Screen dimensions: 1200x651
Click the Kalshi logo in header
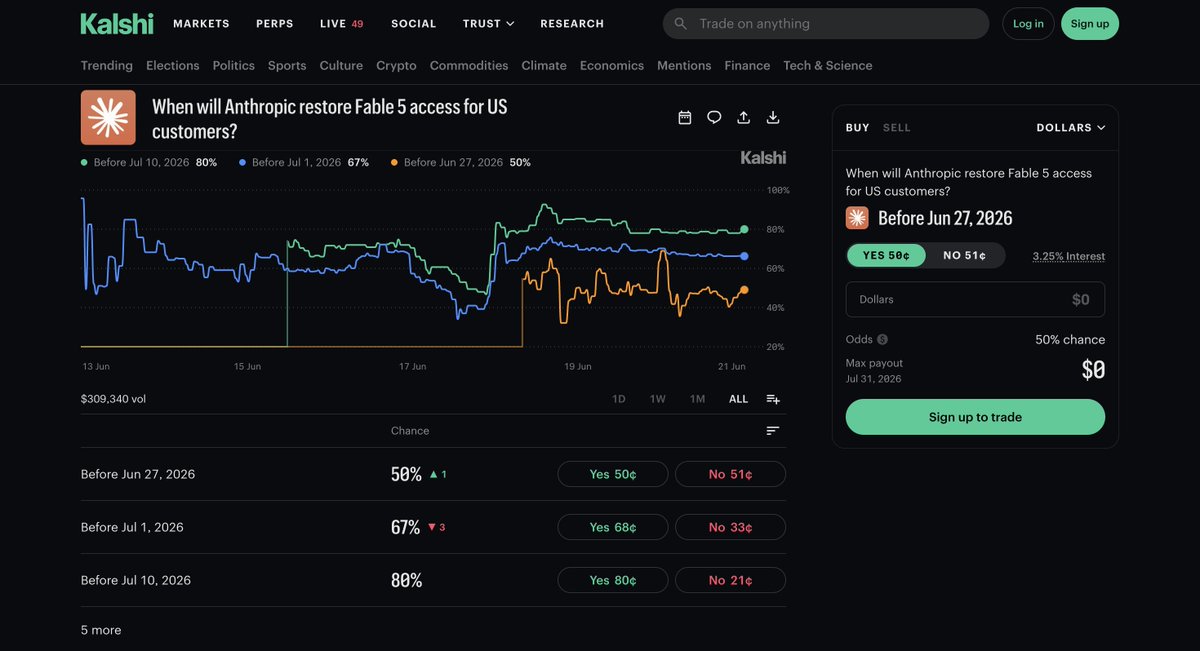pyautogui.click(x=116, y=23)
